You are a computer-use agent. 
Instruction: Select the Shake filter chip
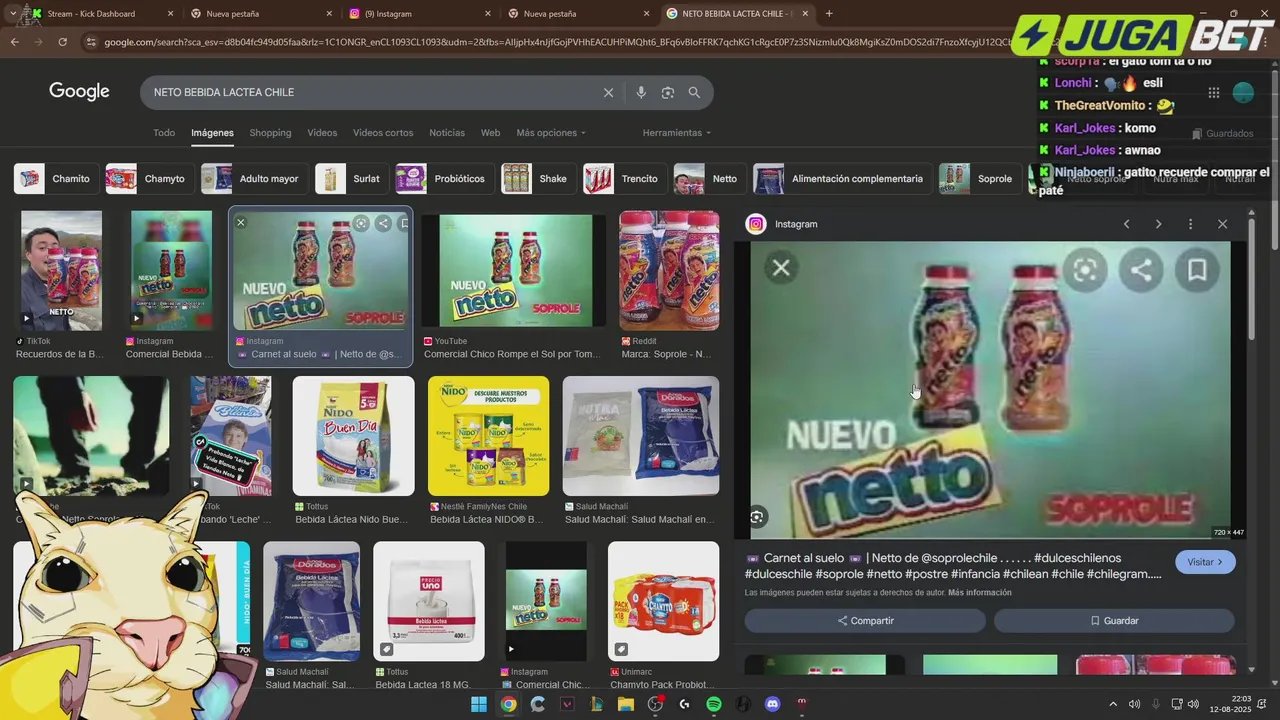click(x=538, y=179)
